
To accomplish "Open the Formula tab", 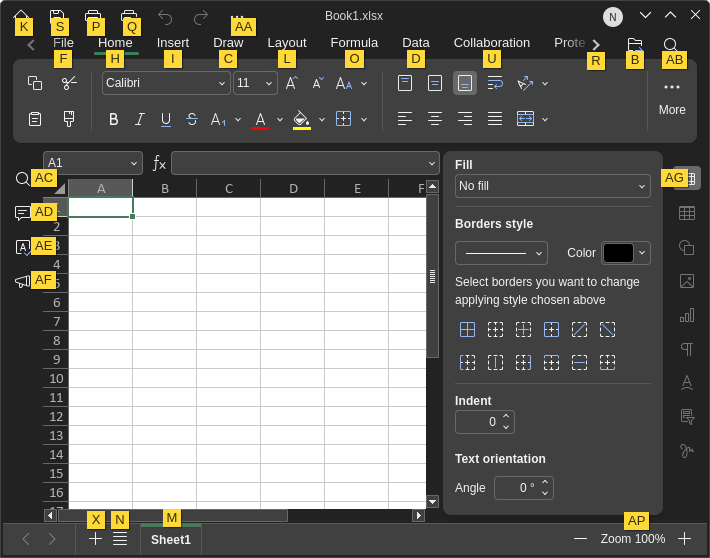I will point(354,42).
